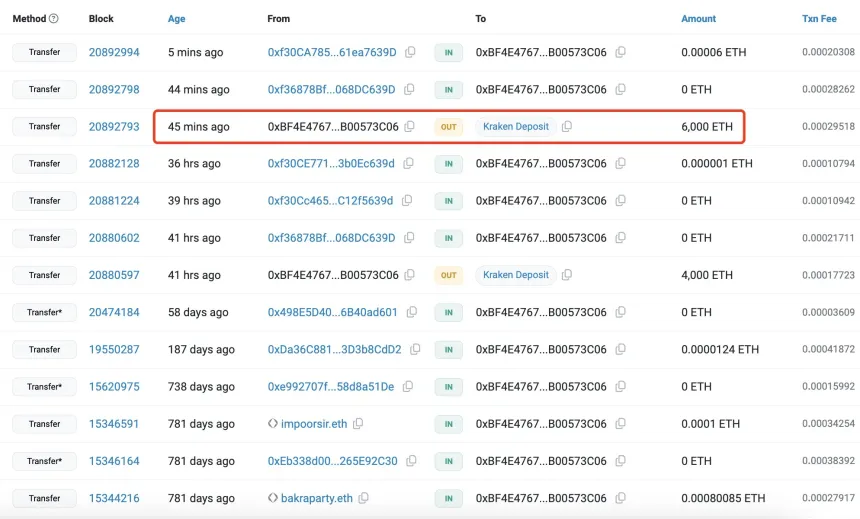The image size is (860, 519).
Task: Click the Kraken Deposit label in 6,000 ETH row
Action: tap(516, 127)
